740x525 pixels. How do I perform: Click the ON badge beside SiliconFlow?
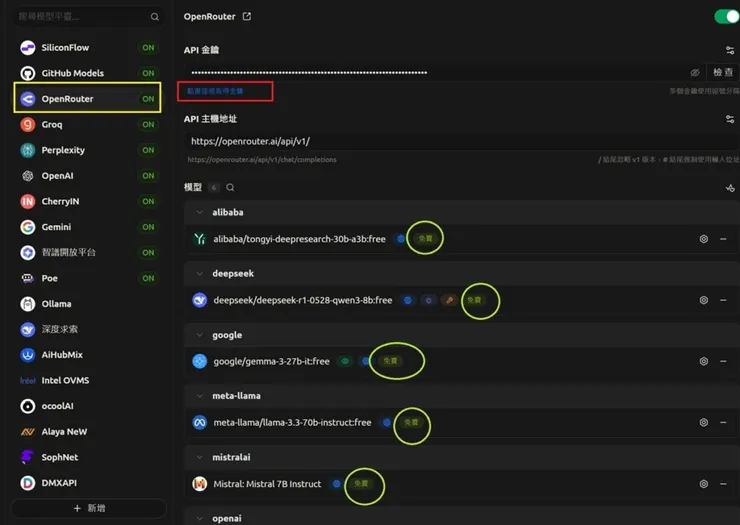[x=148, y=48]
